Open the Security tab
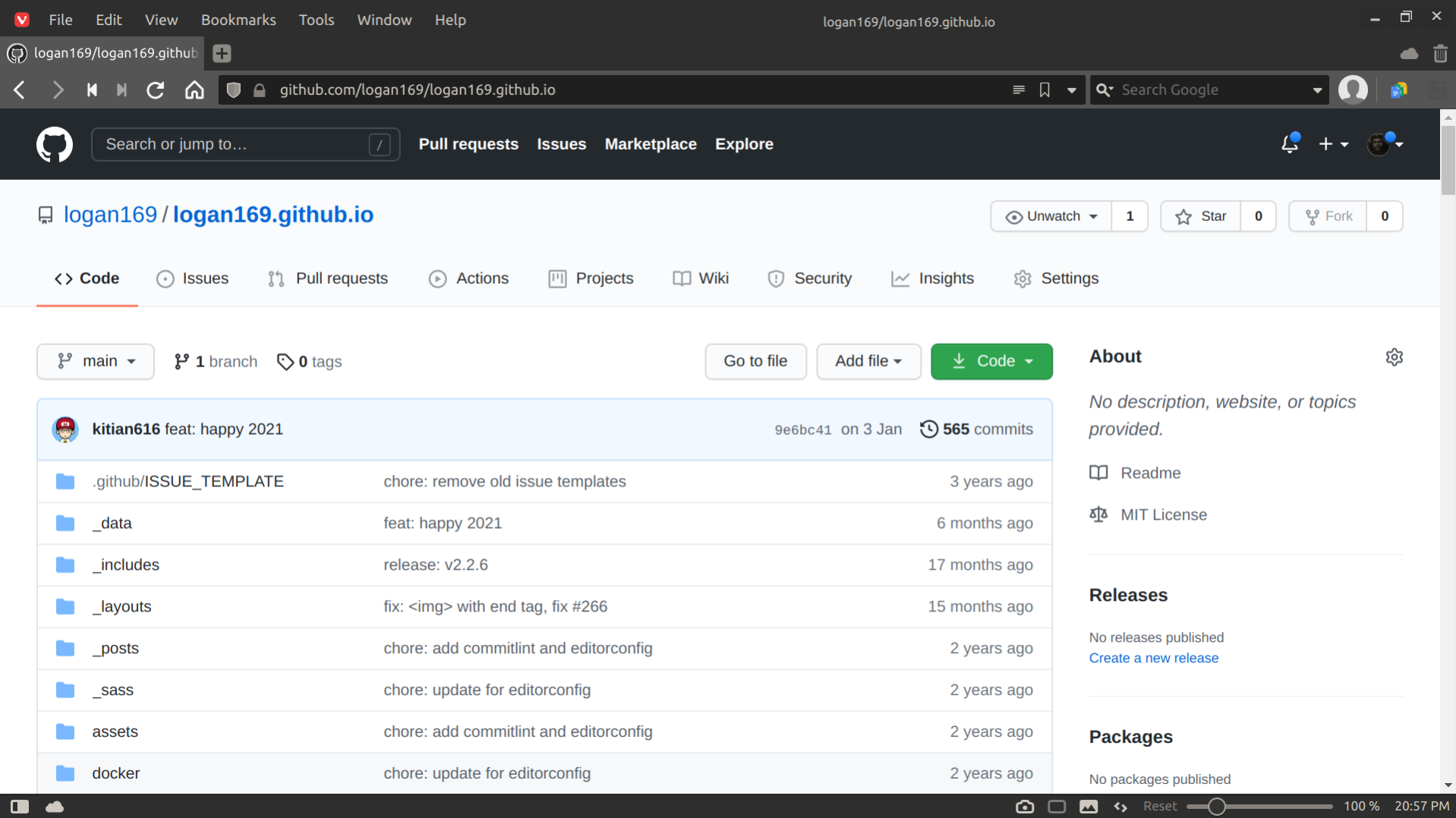This screenshot has height=818, width=1456. (809, 278)
